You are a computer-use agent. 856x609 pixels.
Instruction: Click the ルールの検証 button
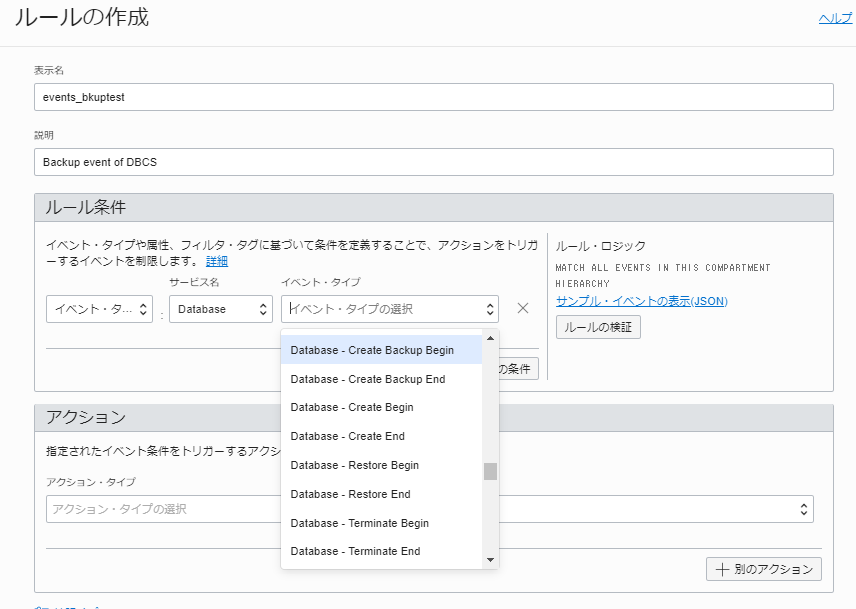[598, 327]
